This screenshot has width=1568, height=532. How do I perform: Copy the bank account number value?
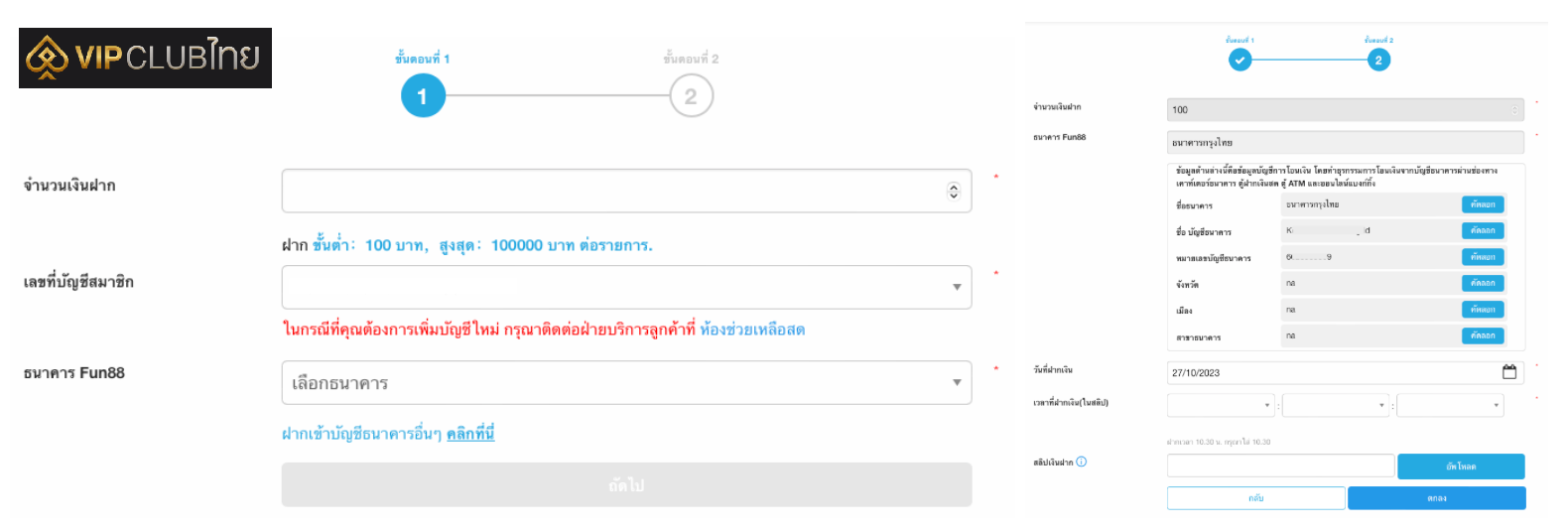pyautogui.click(x=1483, y=257)
